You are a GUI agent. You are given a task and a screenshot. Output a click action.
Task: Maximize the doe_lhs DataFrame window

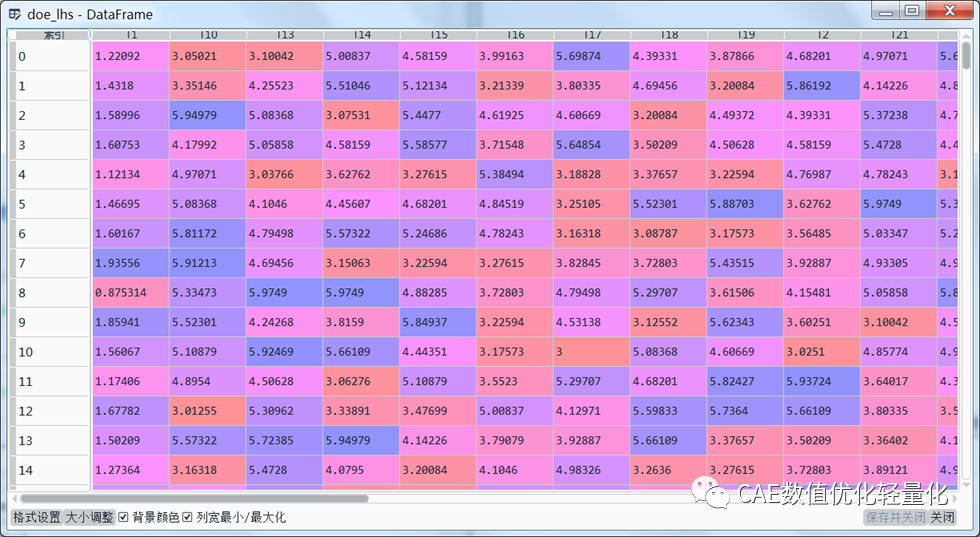(912, 11)
